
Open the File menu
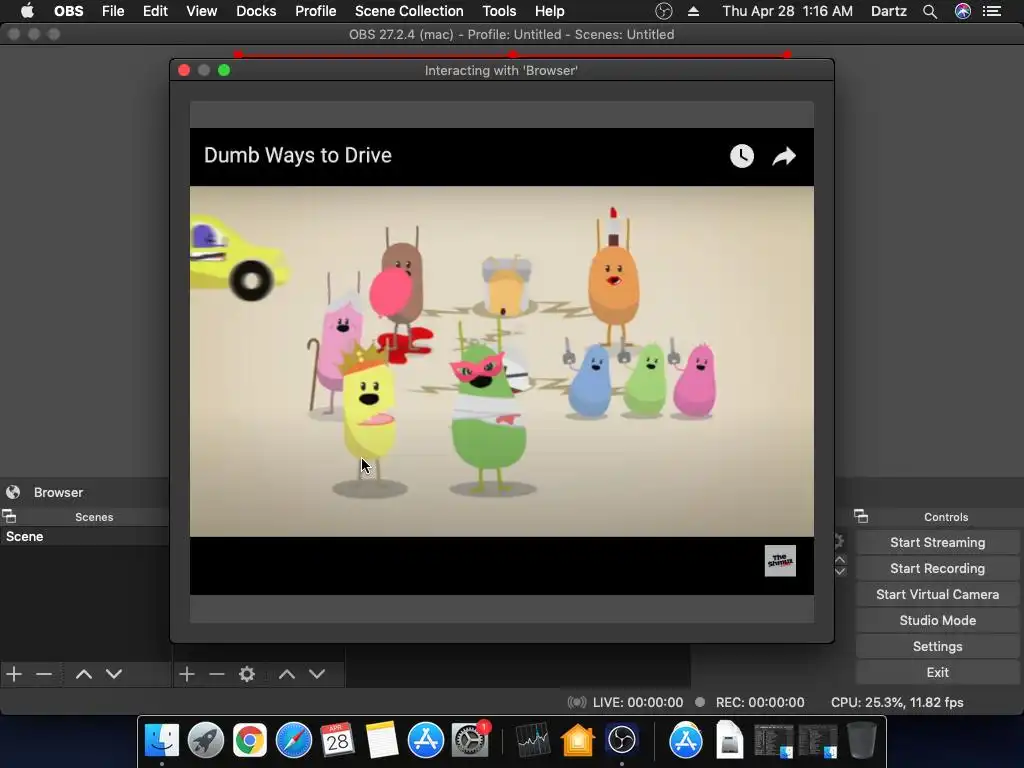point(113,11)
